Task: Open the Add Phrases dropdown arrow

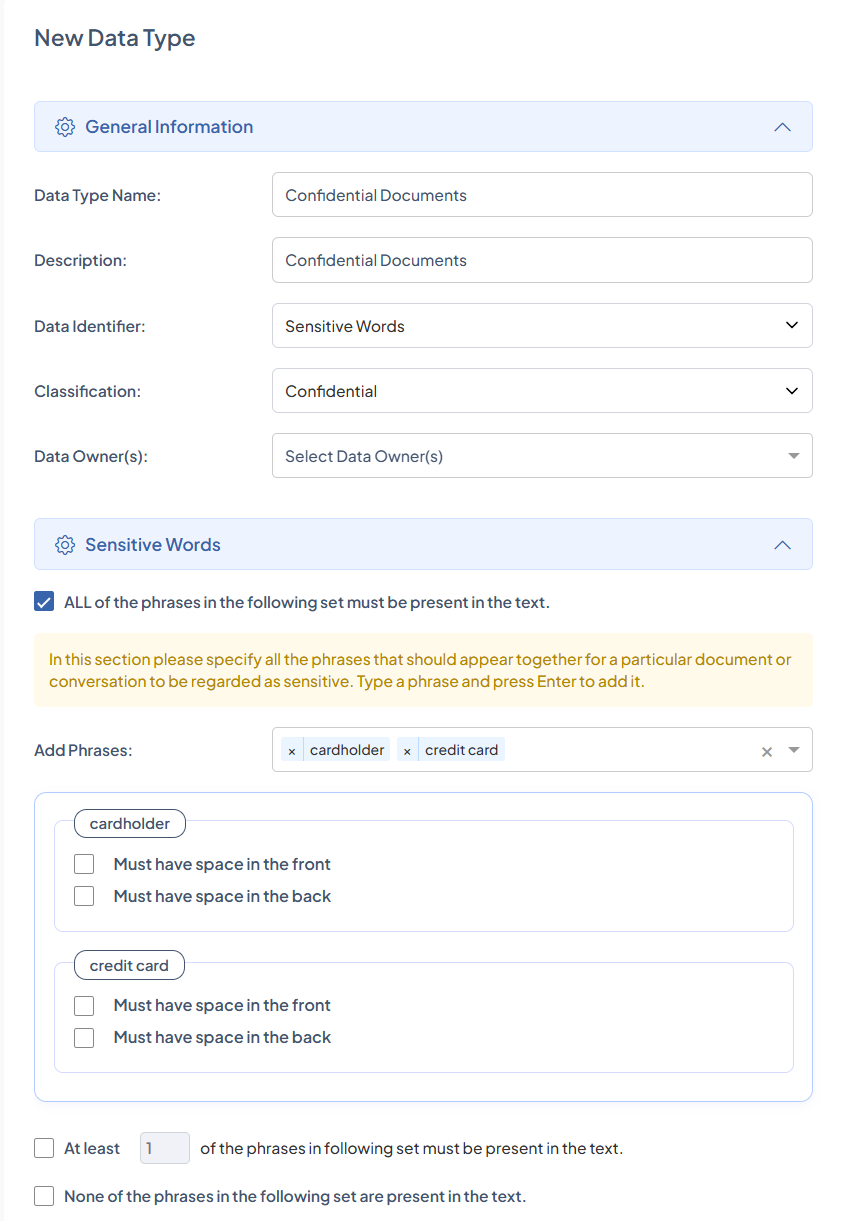Action: click(794, 750)
